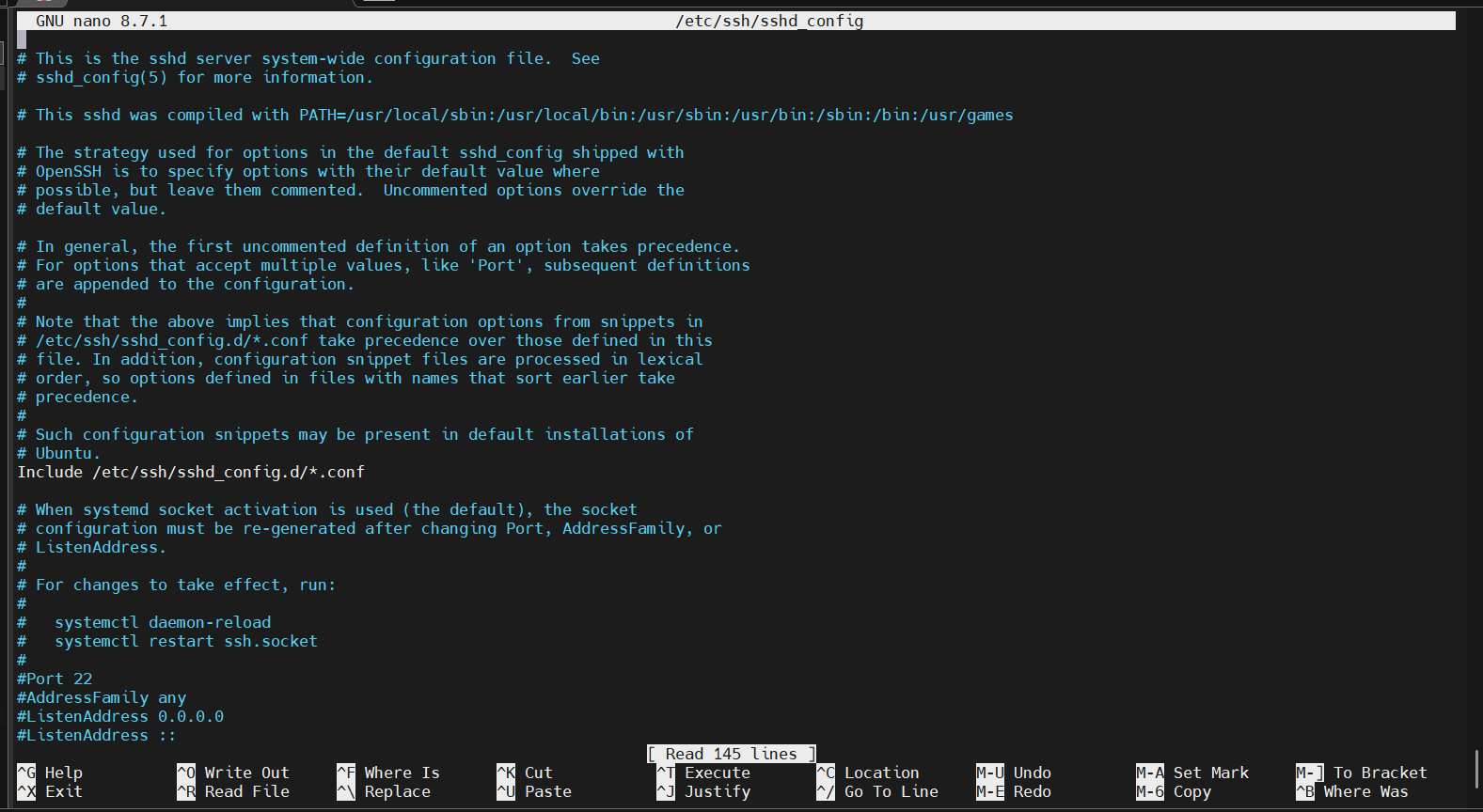
Task: Click the M-6 Copy shortcut
Action: [1174, 791]
